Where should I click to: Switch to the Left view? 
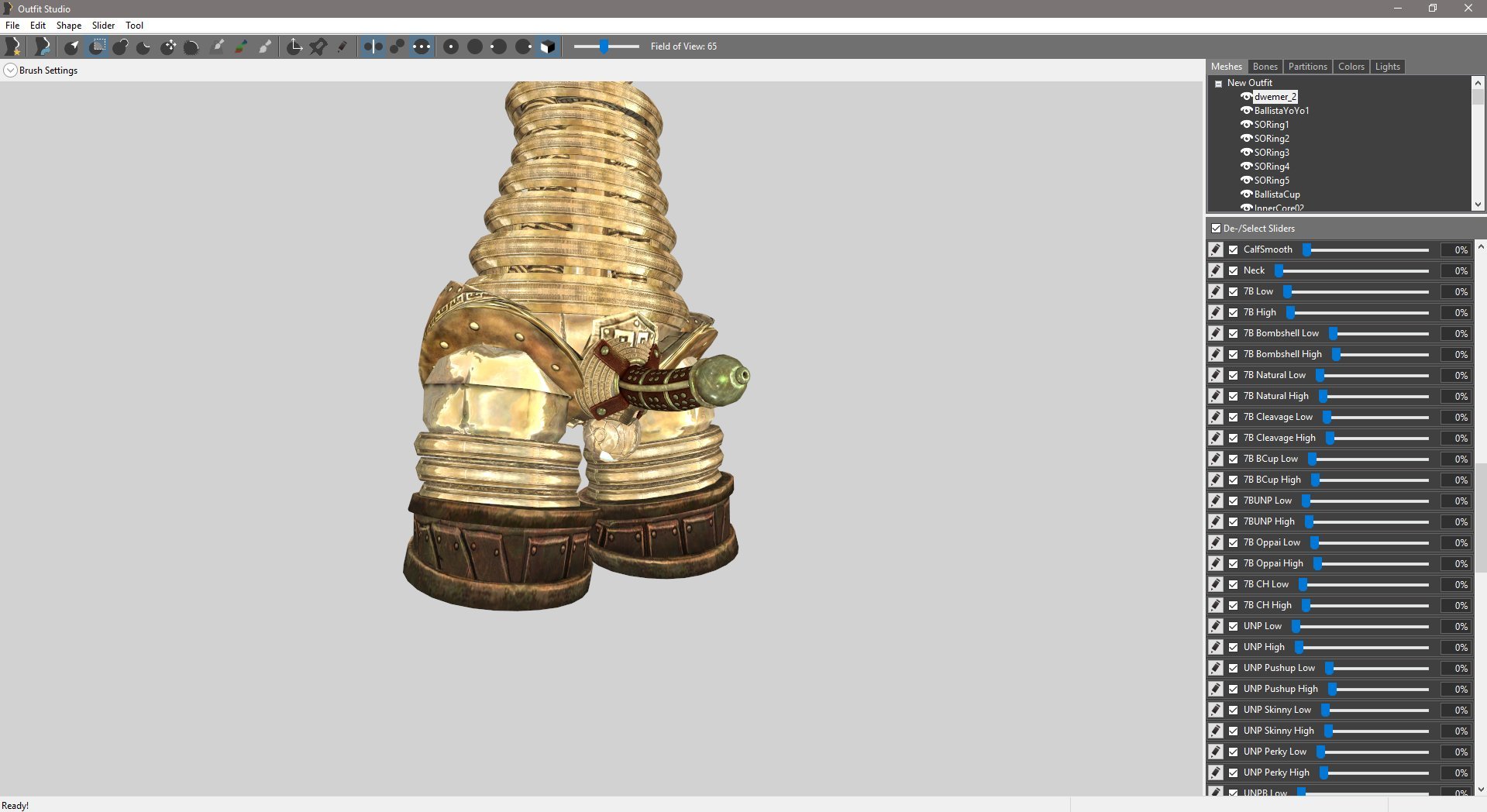pos(499,46)
